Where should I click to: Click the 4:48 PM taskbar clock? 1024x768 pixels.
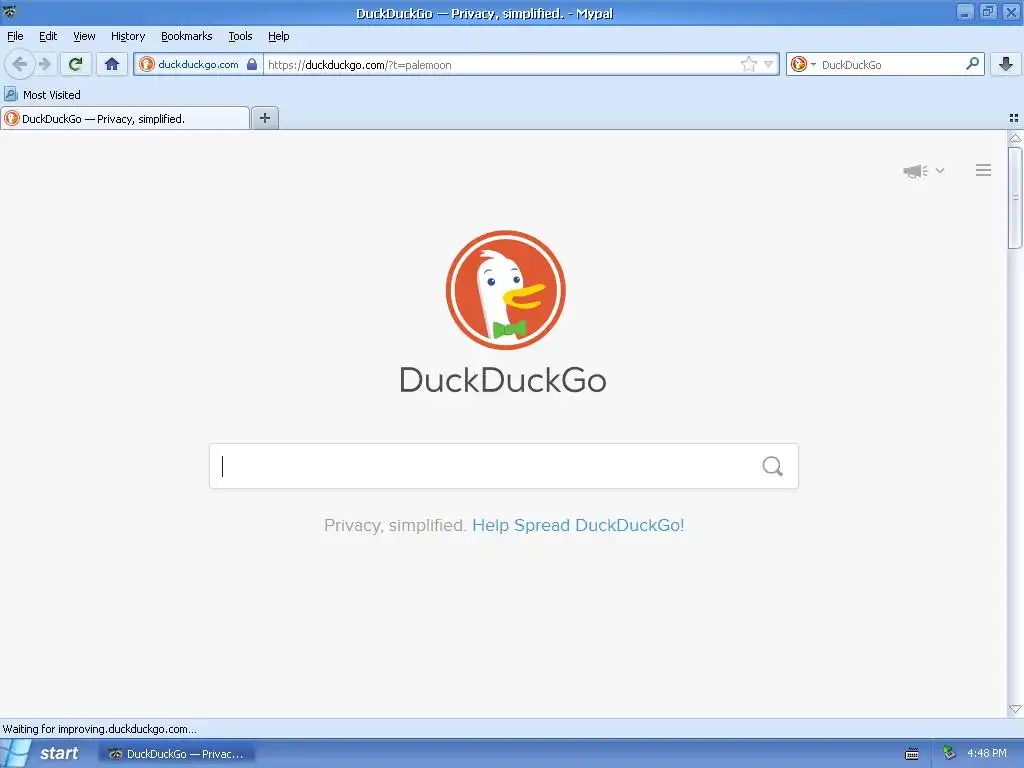(987, 753)
